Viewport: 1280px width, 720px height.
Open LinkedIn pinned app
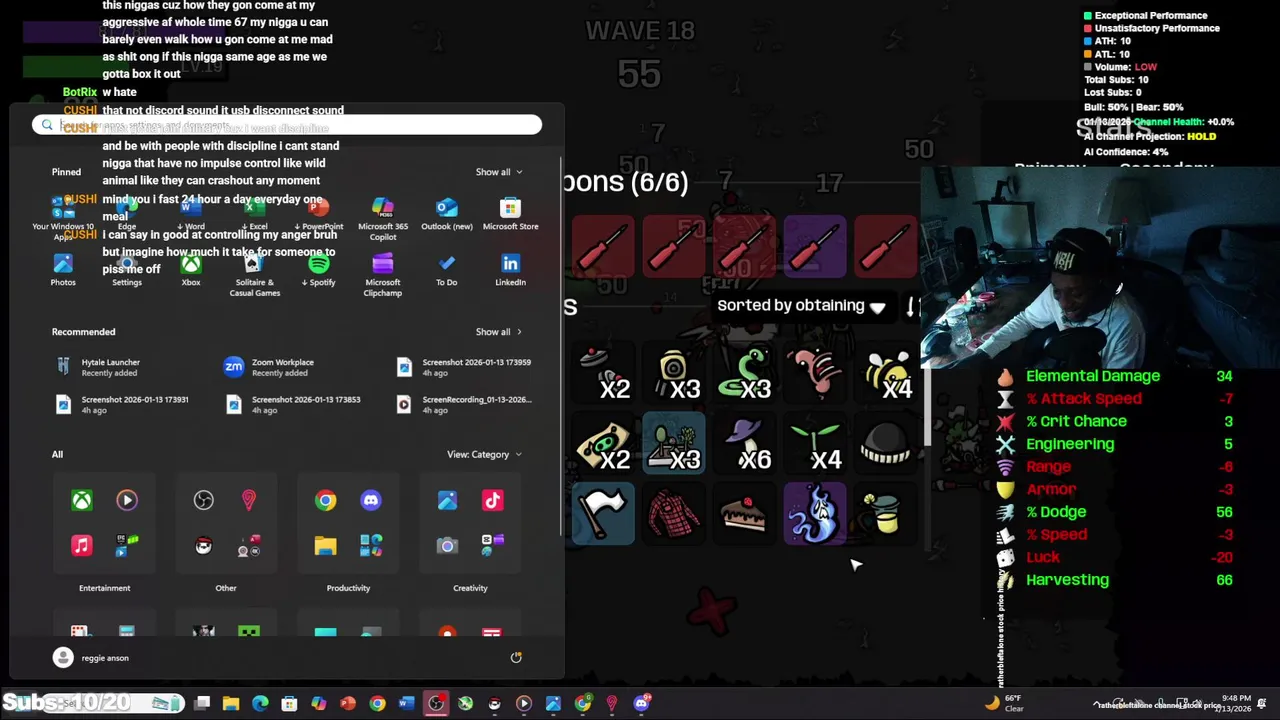click(511, 270)
